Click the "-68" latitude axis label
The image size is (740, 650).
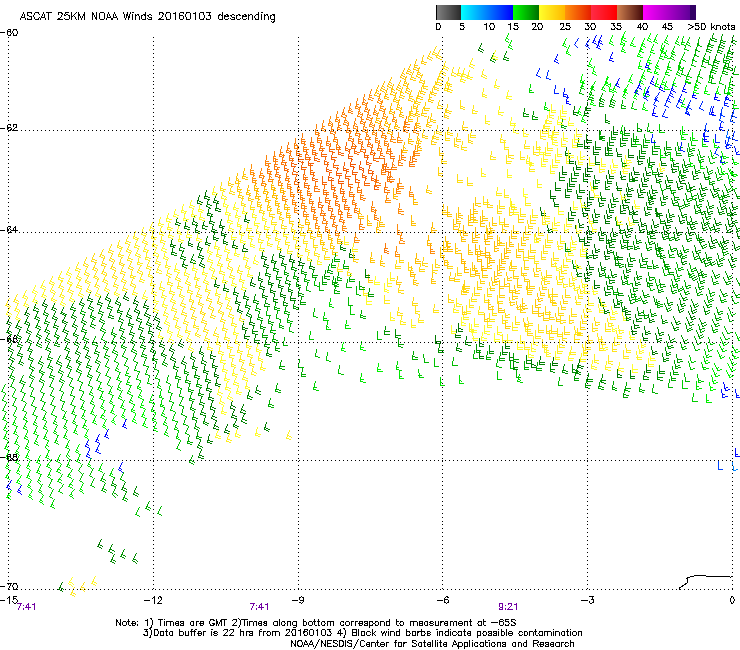tap(9, 457)
